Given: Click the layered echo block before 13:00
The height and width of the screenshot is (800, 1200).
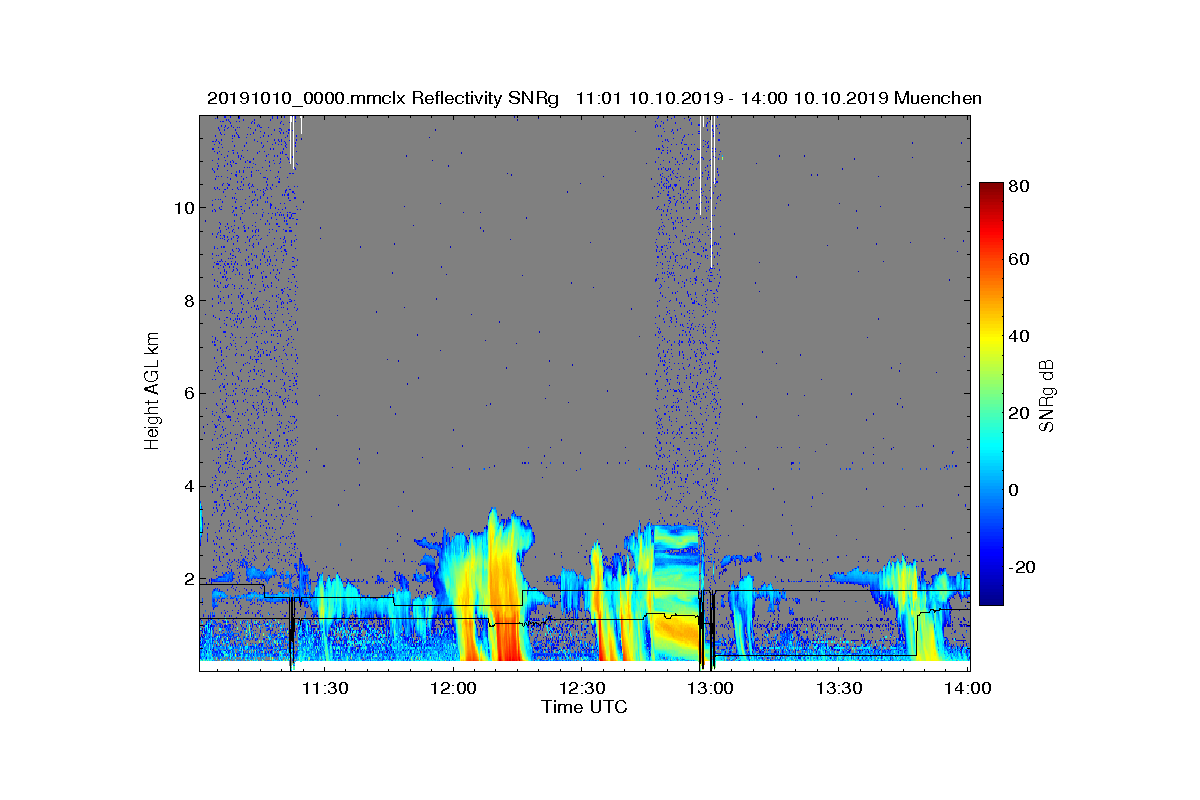Looking at the screenshot, I should click(675, 592).
